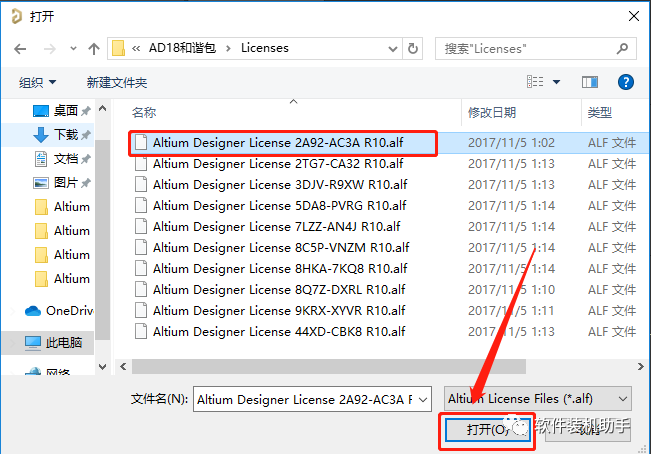Select license file 7LZZ-AN4J R10.alf

point(277,227)
